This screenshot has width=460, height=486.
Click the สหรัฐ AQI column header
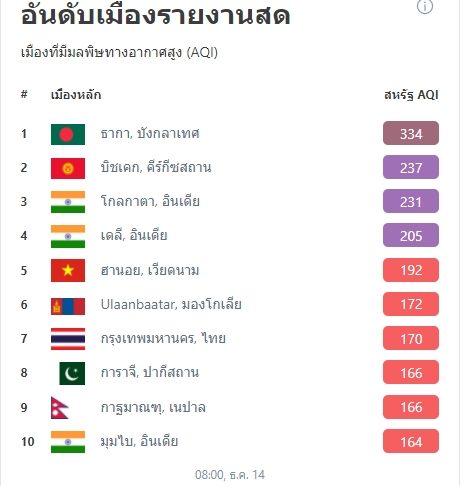click(x=411, y=95)
